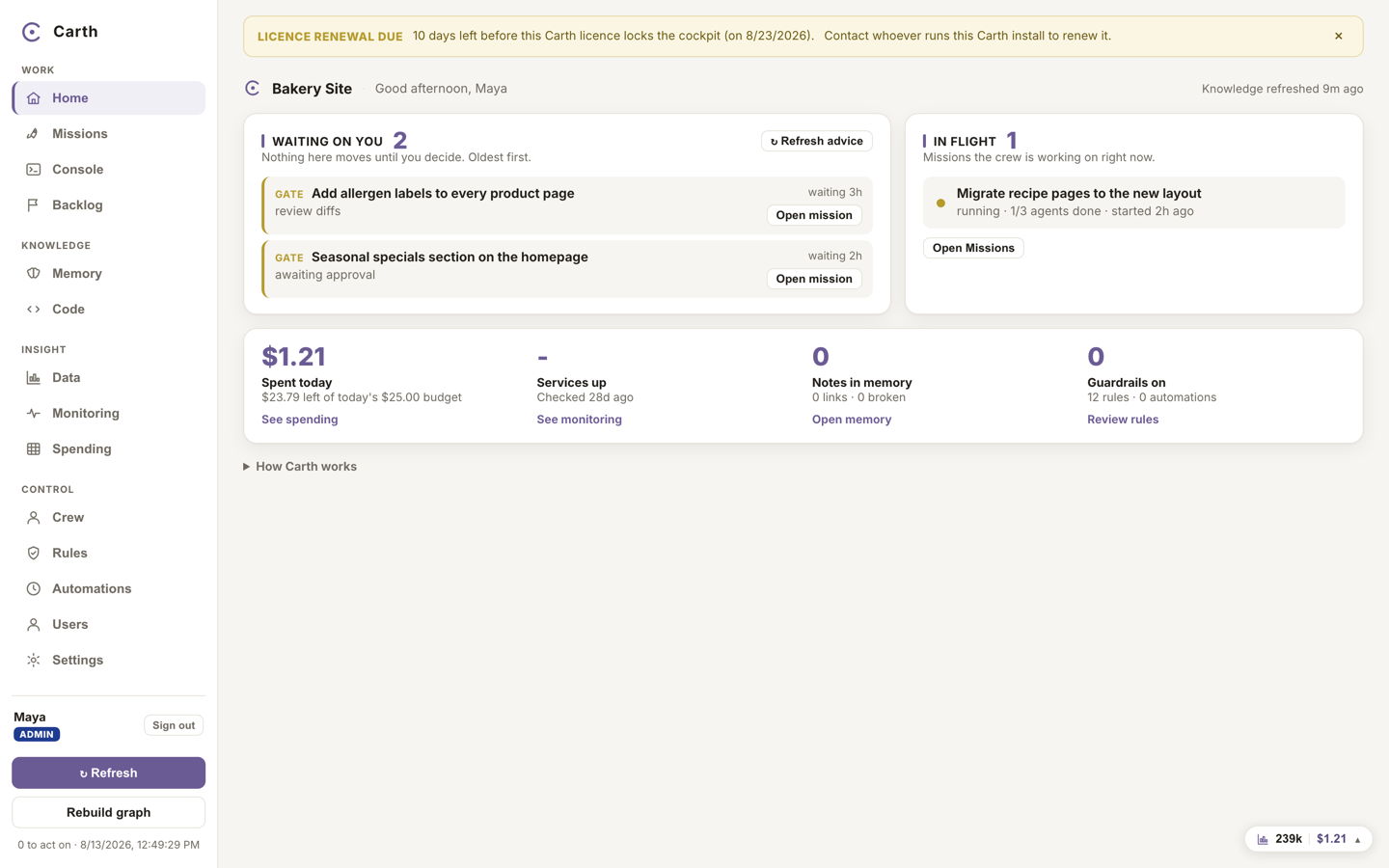The height and width of the screenshot is (868, 1389).
Task: Expand the usage meter arrow at bottom right
Action: 1357,840
